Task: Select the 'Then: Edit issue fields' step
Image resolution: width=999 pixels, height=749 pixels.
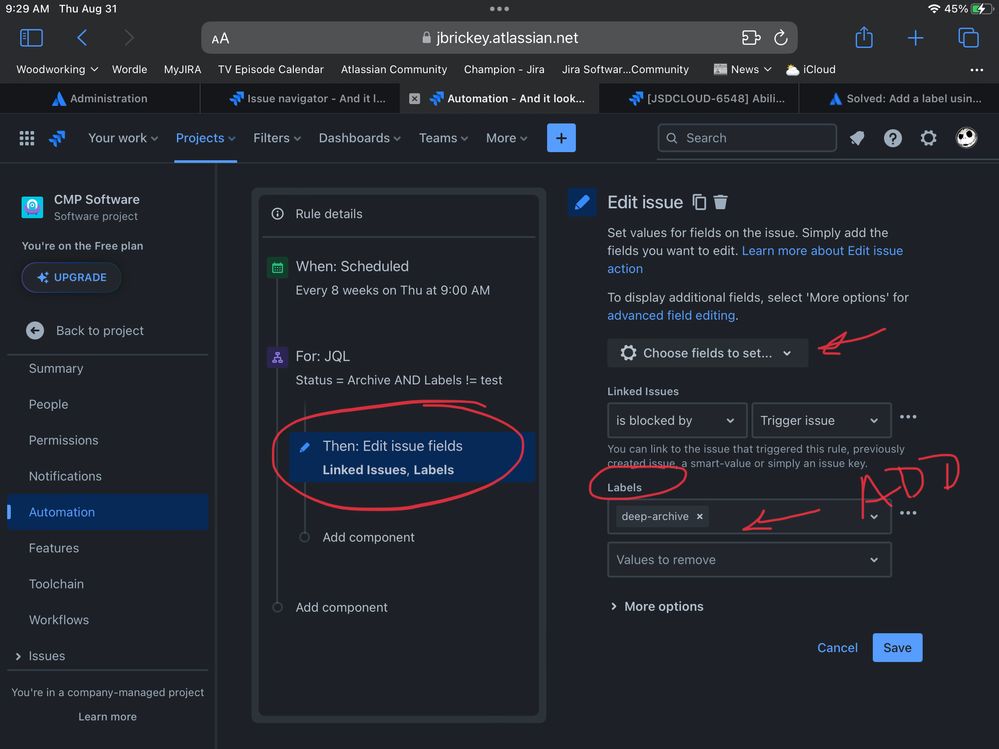Action: click(x=412, y=457)
